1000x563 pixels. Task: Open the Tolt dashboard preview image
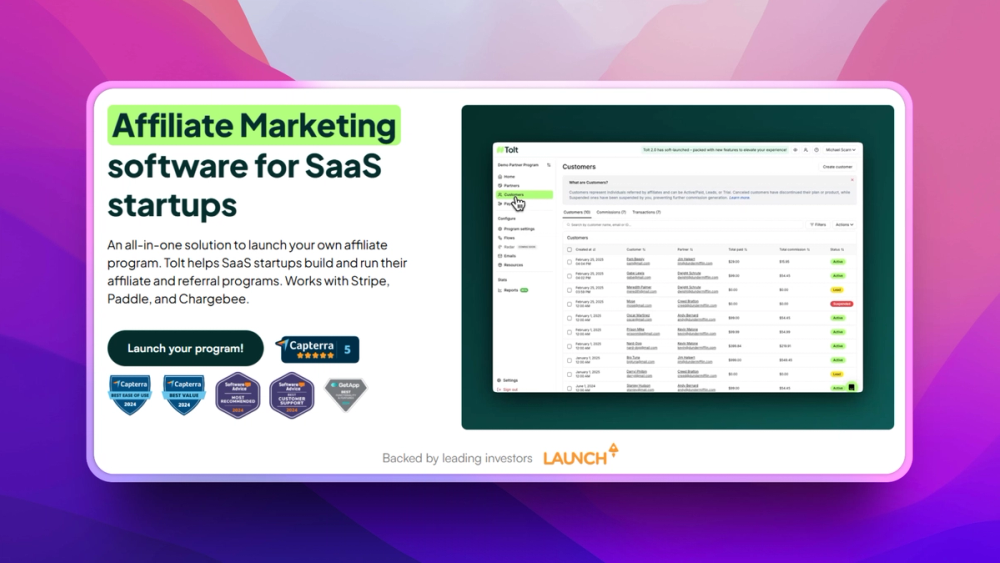[x=677, y=267]
